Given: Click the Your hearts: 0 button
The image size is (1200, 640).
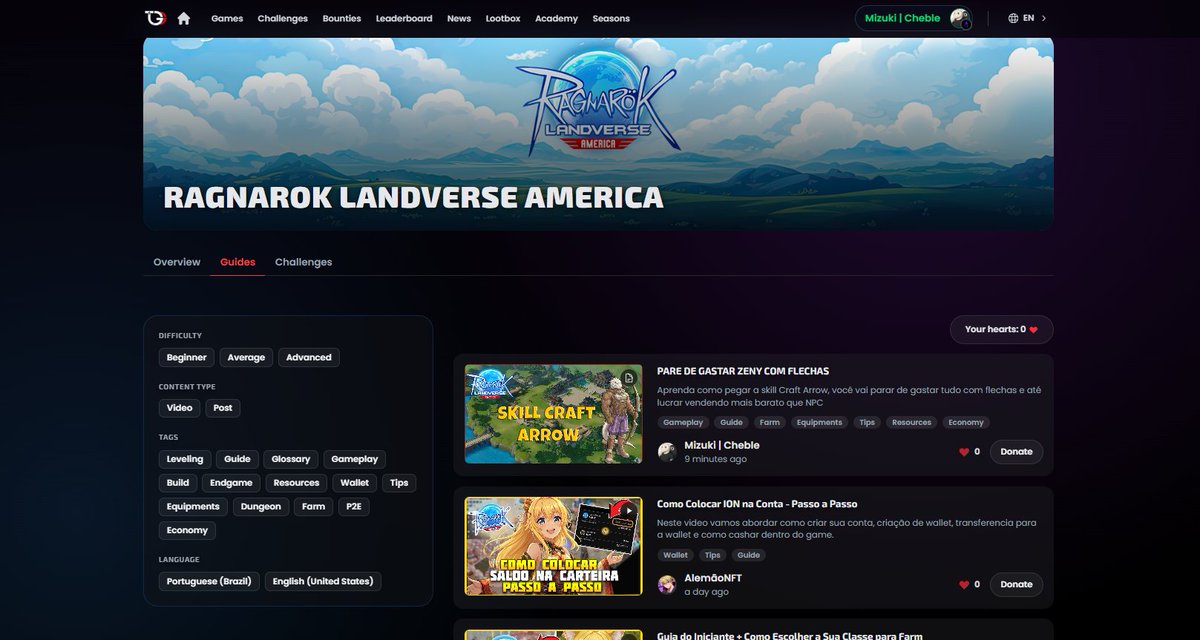Looking at the screenshot, I should point(1001,329).
